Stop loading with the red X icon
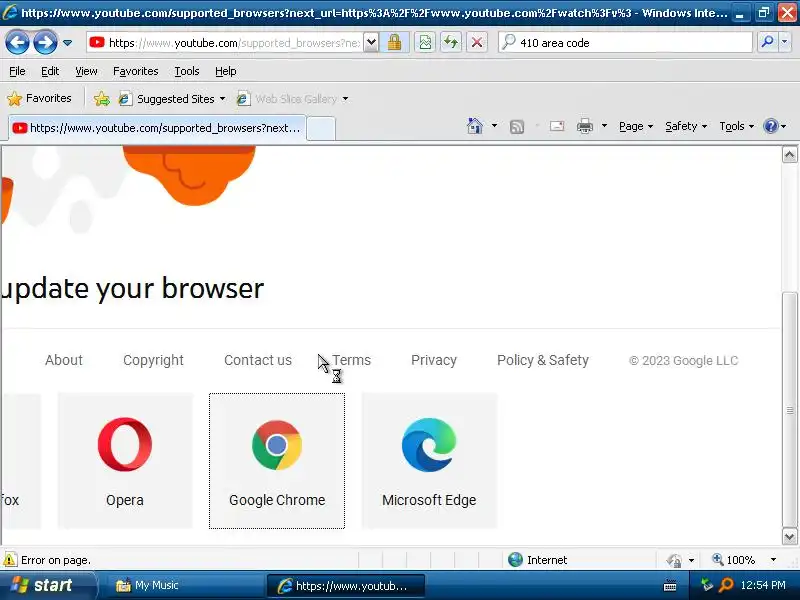Viewport: 800px width, 600px height. [x=477, y=43]
